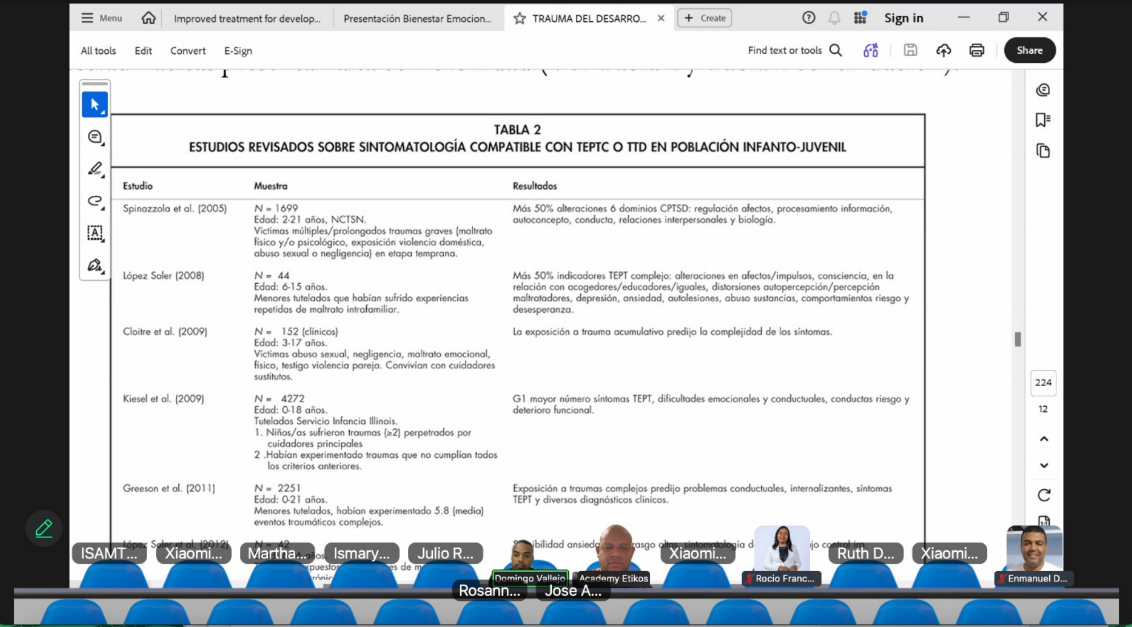The width and height of the screenshot is (1132, 627).
Task: Open the fill and sign pen tool
Action: point(95,265)
